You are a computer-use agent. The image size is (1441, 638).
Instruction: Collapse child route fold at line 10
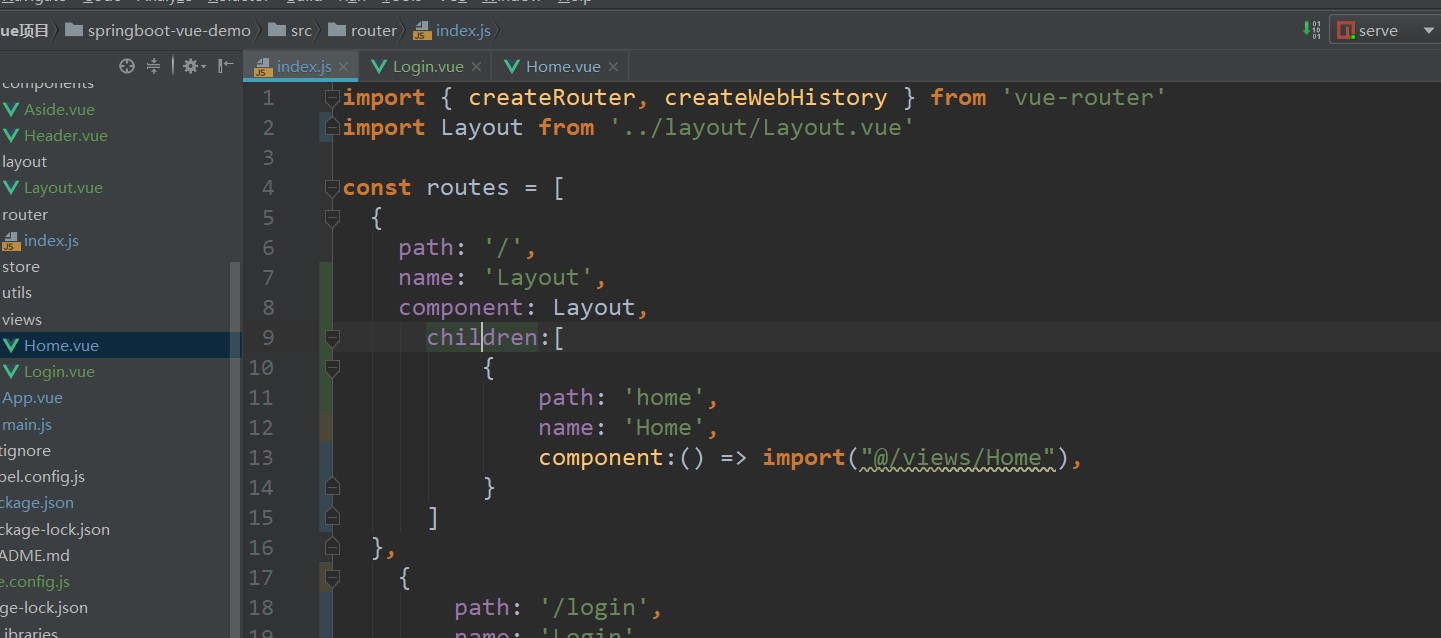pos(332,368)
